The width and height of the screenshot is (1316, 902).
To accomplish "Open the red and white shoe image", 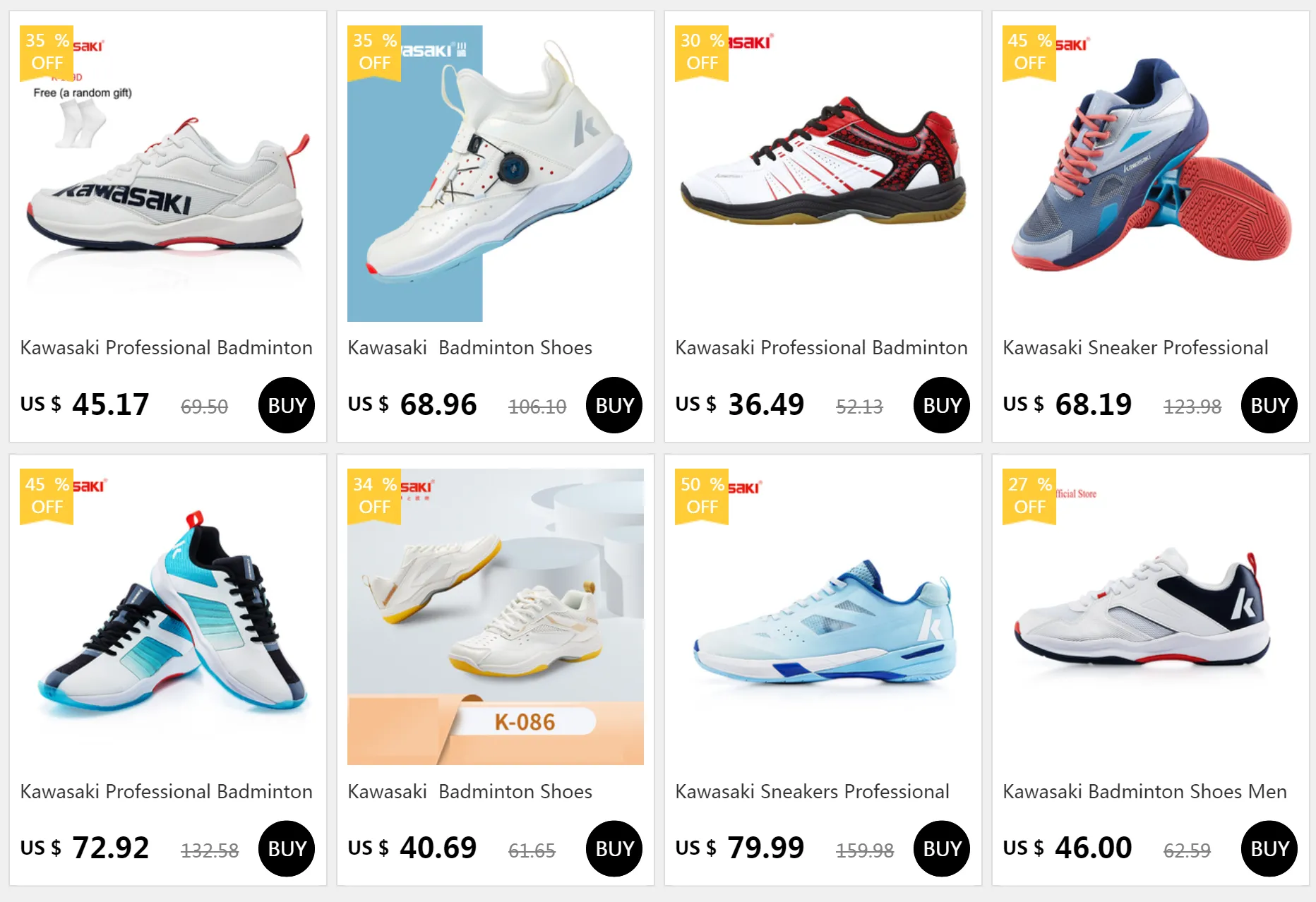I will tap(823, 174).
